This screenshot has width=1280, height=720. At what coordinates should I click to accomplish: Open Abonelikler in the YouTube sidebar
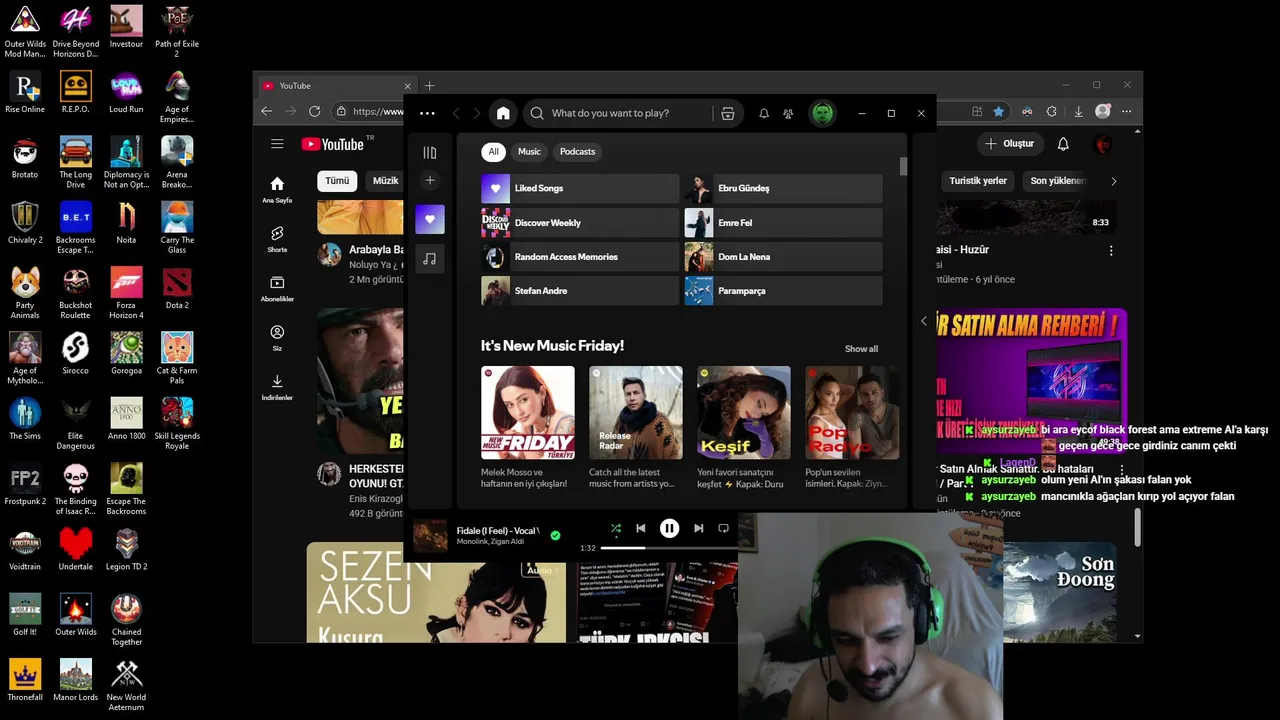tap(277, 289)
